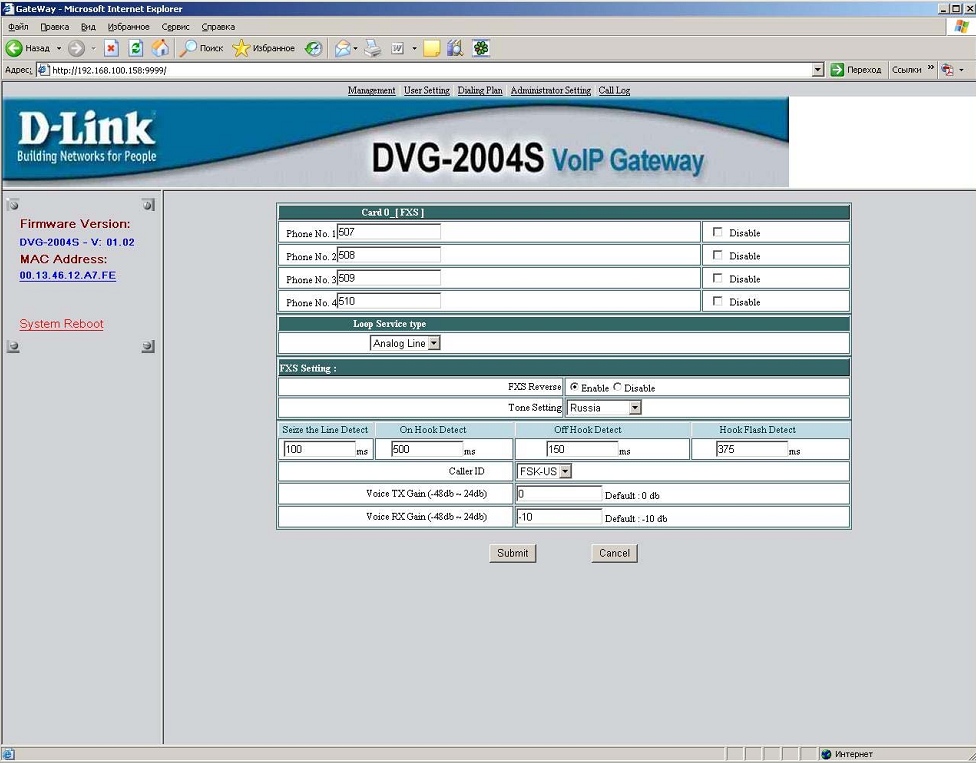This screenshot has height=763, width=976.
Task: Open the Mail envelope icon
Action: 343,48
